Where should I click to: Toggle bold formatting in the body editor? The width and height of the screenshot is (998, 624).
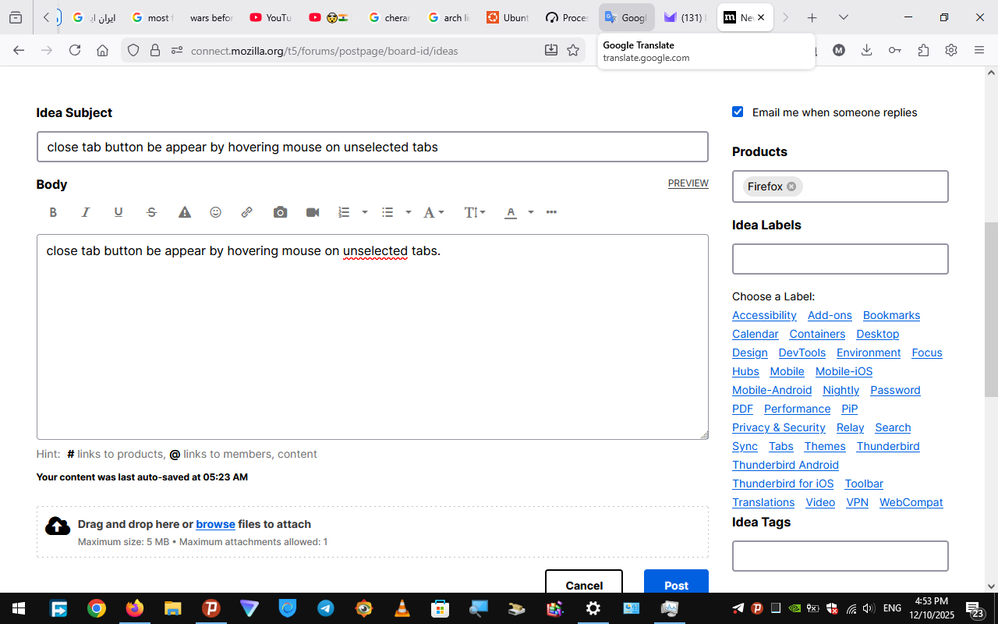[x=53, y=212]
